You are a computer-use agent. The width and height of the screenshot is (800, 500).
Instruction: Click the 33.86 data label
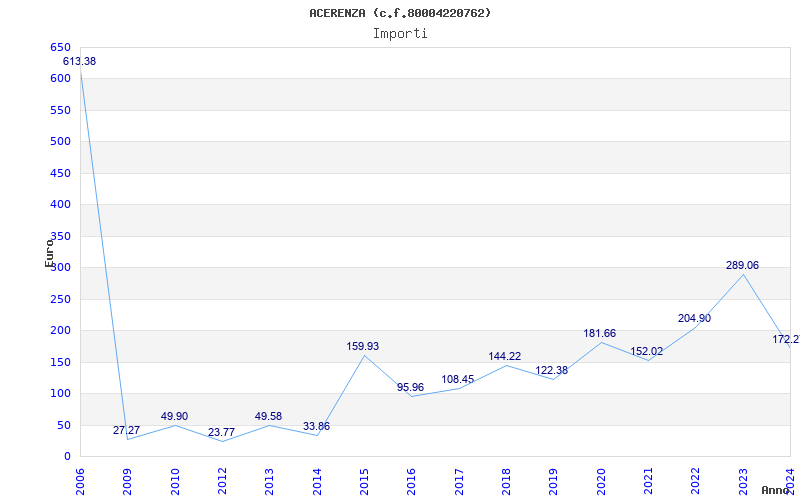[x=316, y=427]
